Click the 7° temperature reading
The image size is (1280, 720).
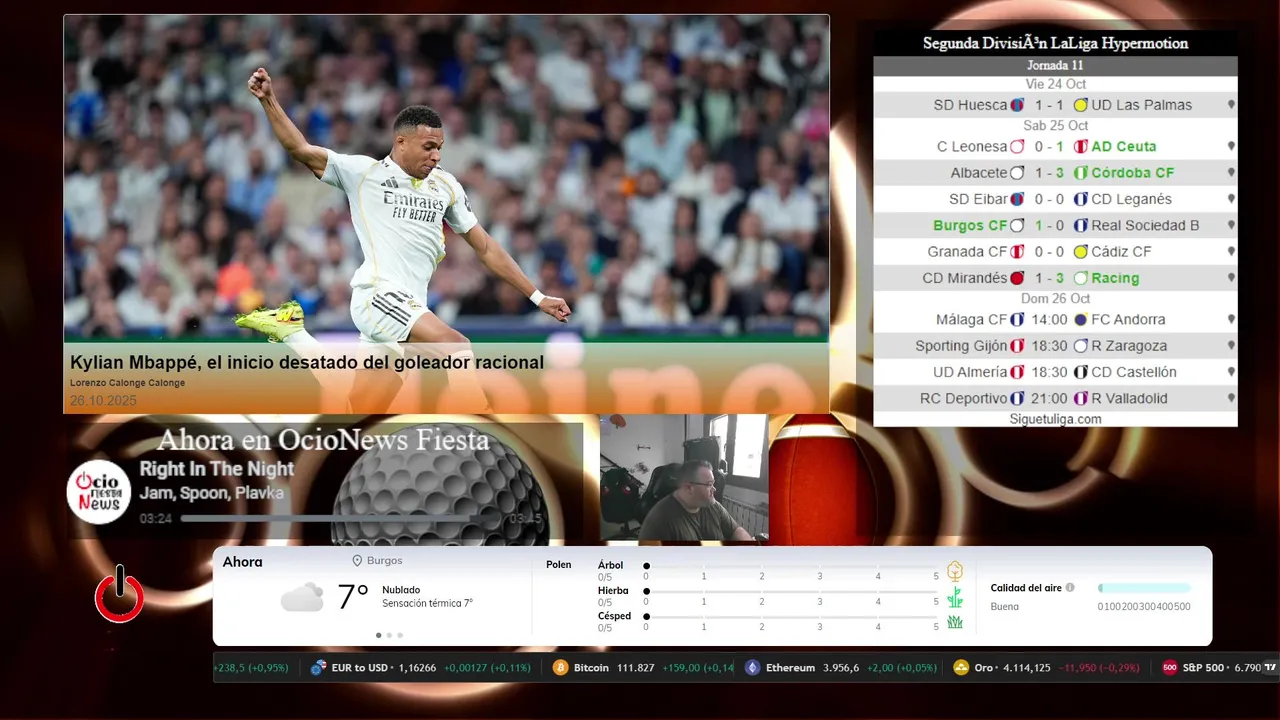(352, 597)
